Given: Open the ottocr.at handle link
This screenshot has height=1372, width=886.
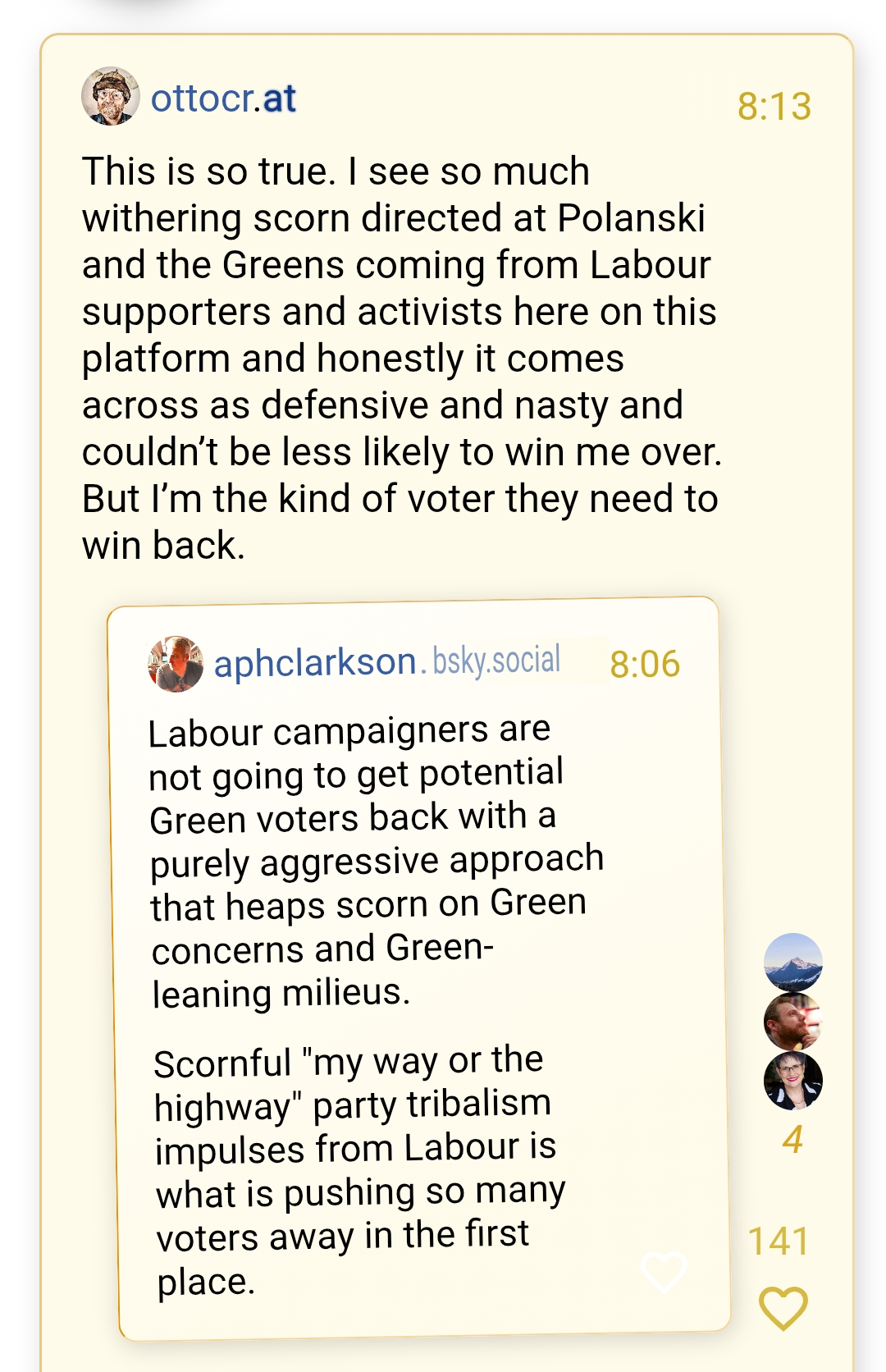Looking at the screenshot, I should tap(223, 98).
